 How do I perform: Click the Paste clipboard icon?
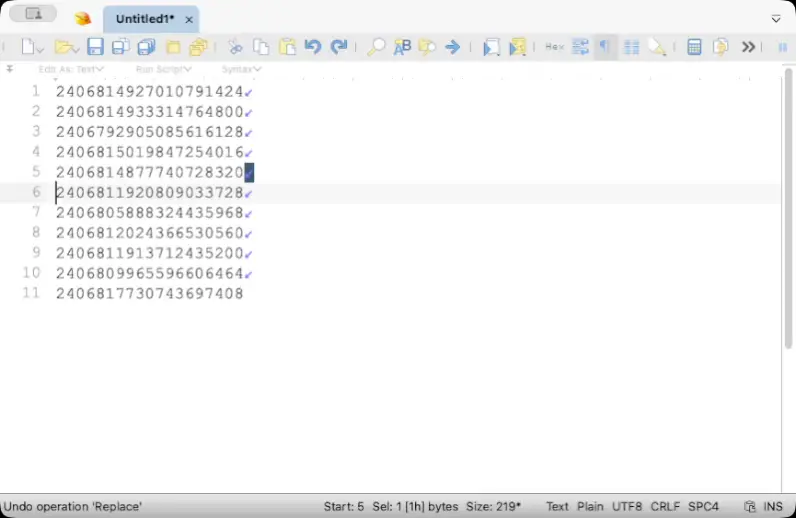pos(287,47)
